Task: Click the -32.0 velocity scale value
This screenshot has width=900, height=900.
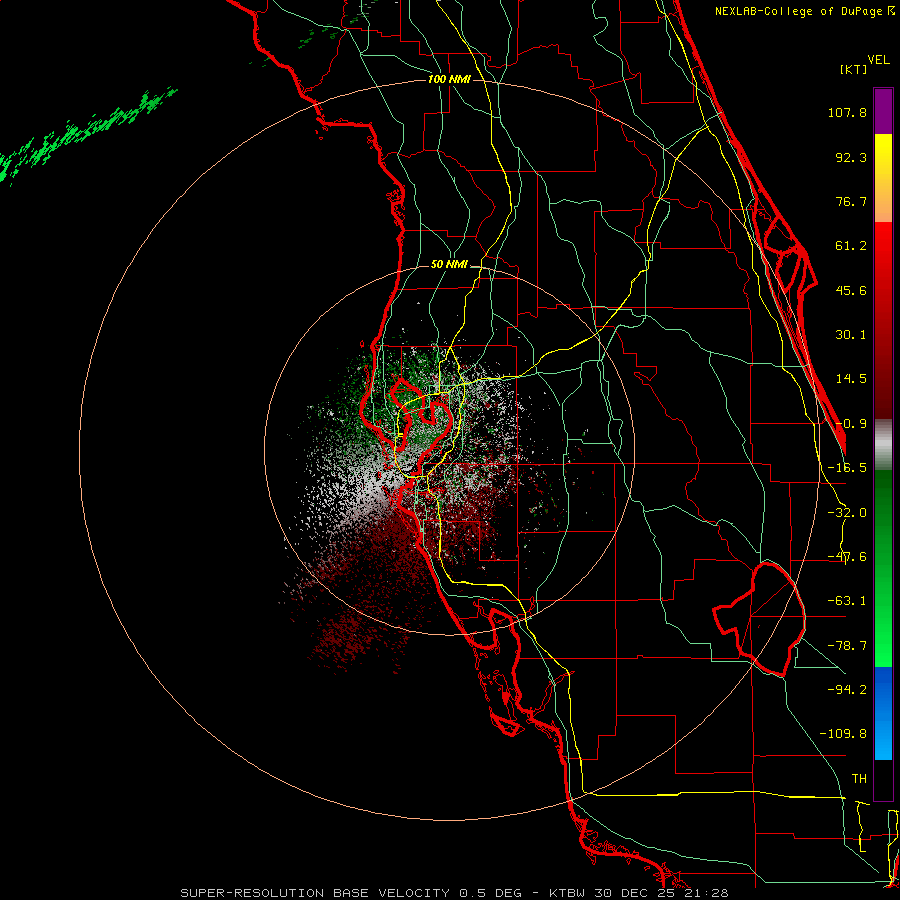Action: (x=847, y=513)
